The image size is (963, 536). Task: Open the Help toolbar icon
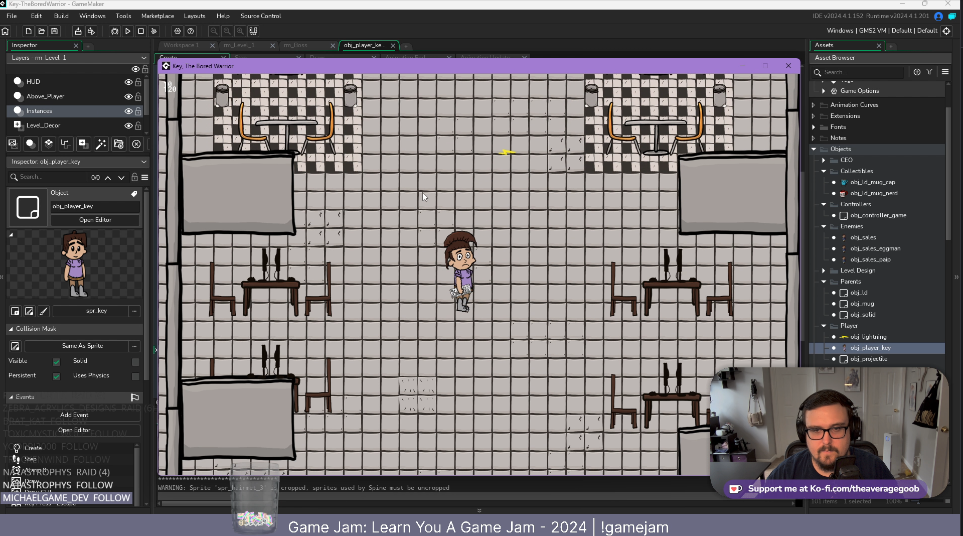[x=190, y=31]
